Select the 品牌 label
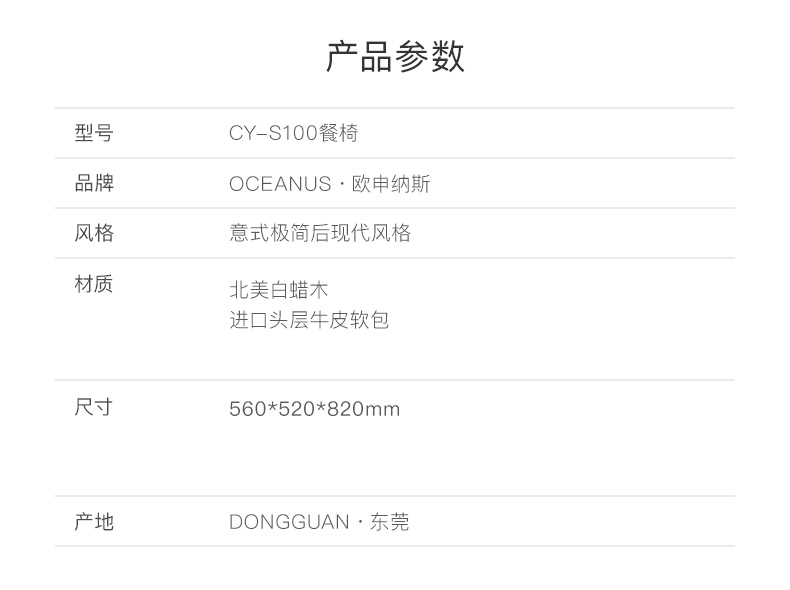This screenshot has height=590, width=790. click(94, 183)
